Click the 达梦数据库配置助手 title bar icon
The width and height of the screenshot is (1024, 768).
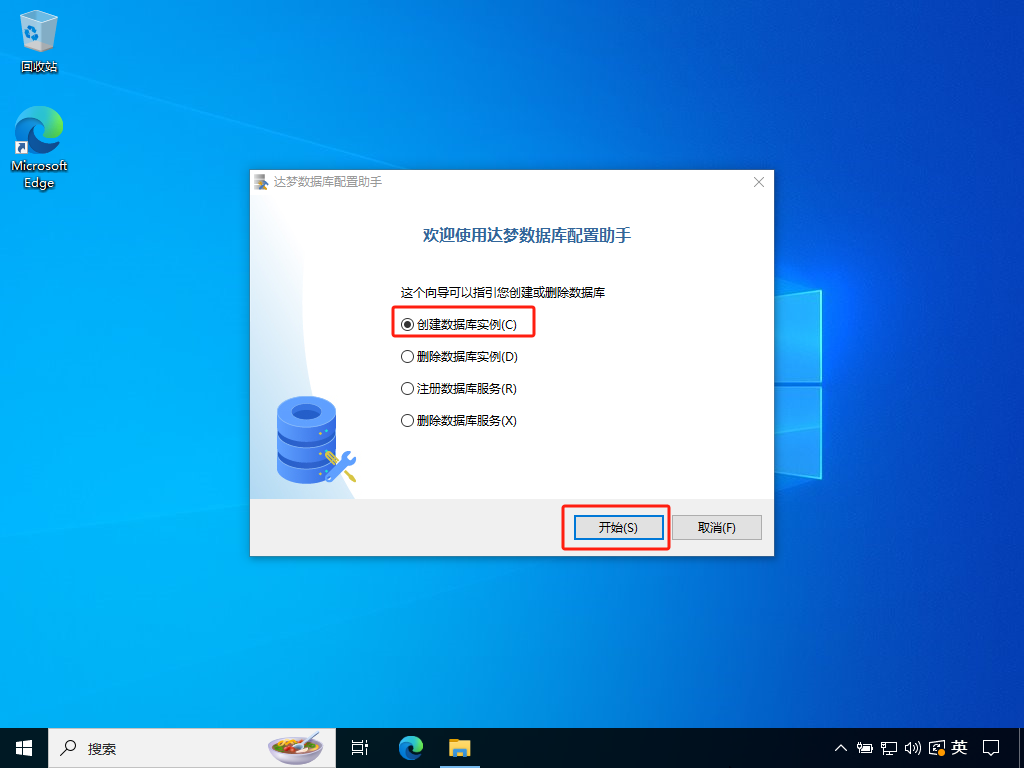261,182
